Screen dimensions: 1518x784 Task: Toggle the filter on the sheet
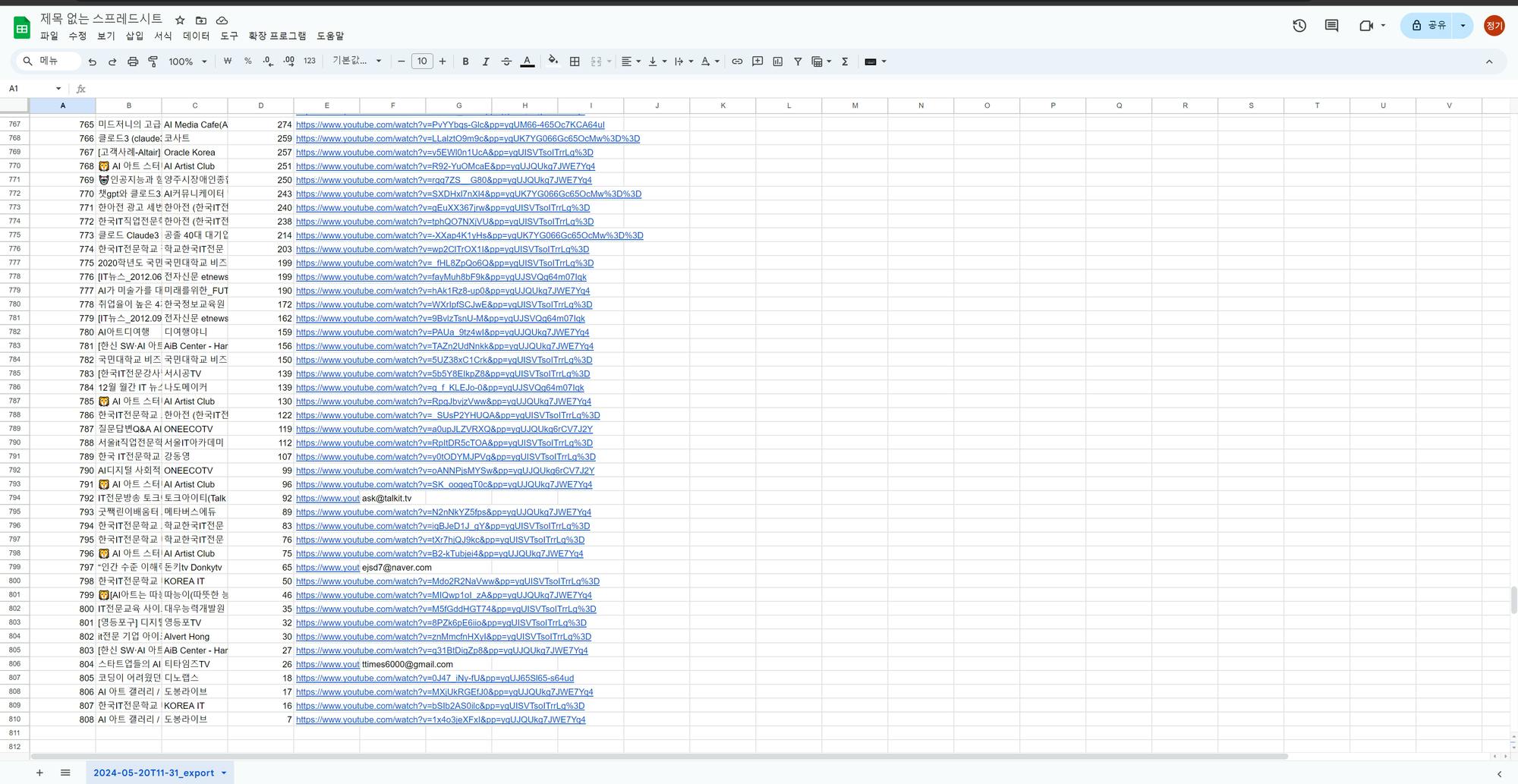tap(798, 61)
